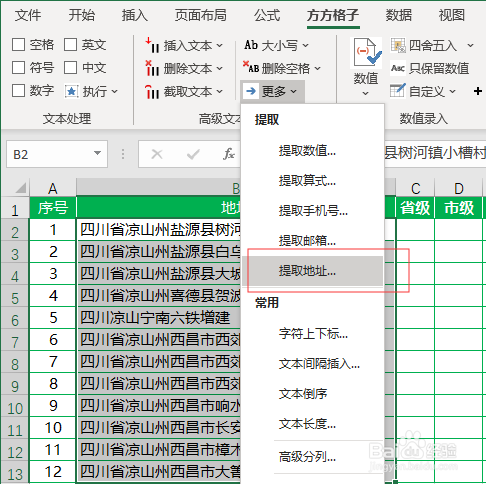
Task: Open the 执行 dropdown arrow
Action: click(x=114, y=91)
